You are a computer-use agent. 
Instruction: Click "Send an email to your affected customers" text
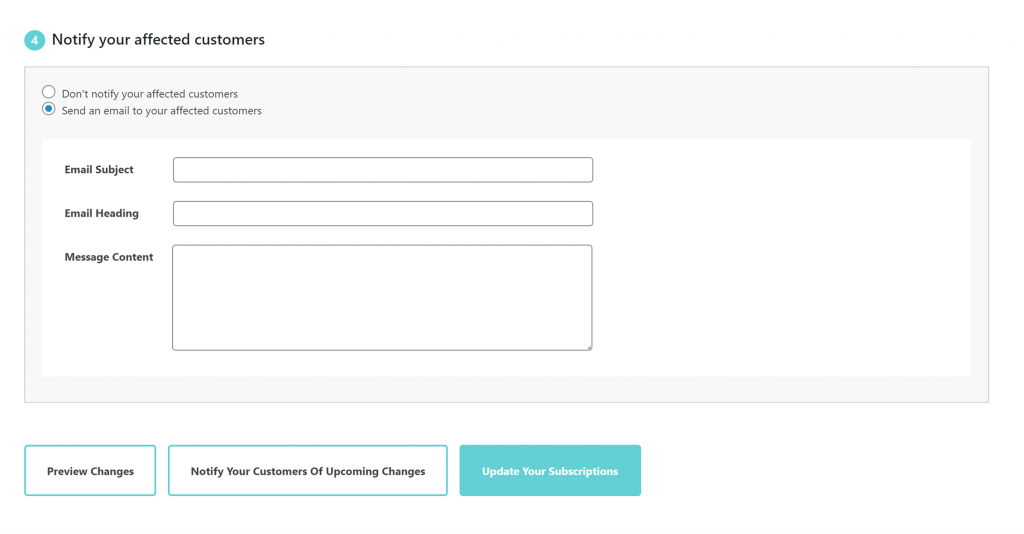[x=161, y=111]
